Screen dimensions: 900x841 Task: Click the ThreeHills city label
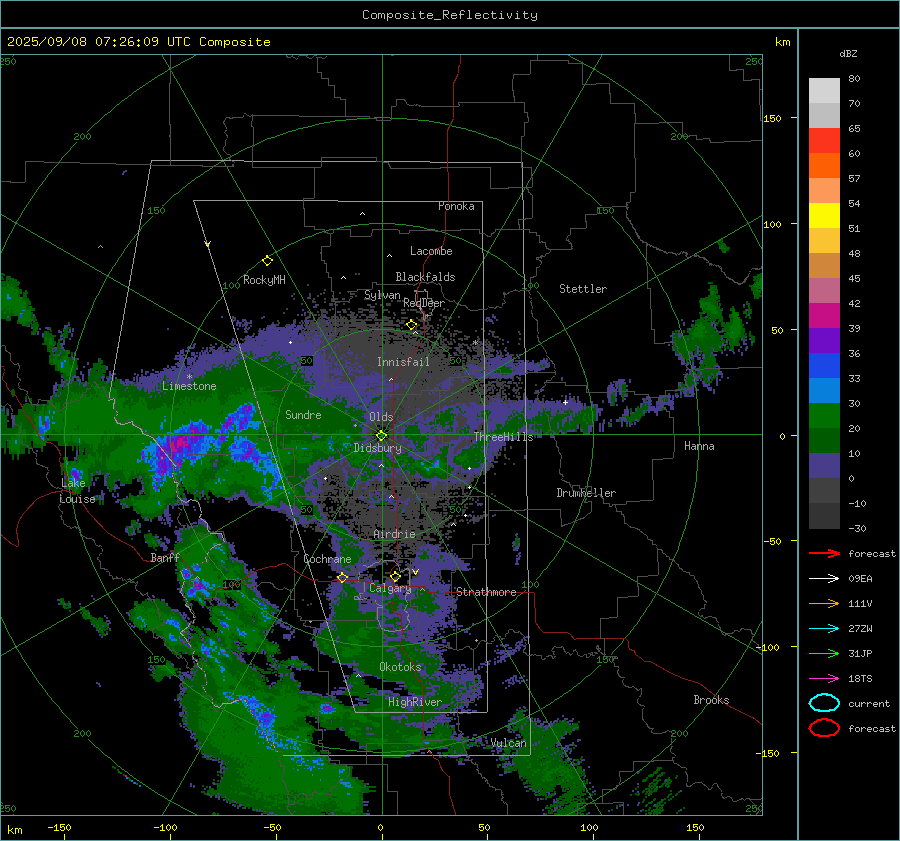(503, 437)
